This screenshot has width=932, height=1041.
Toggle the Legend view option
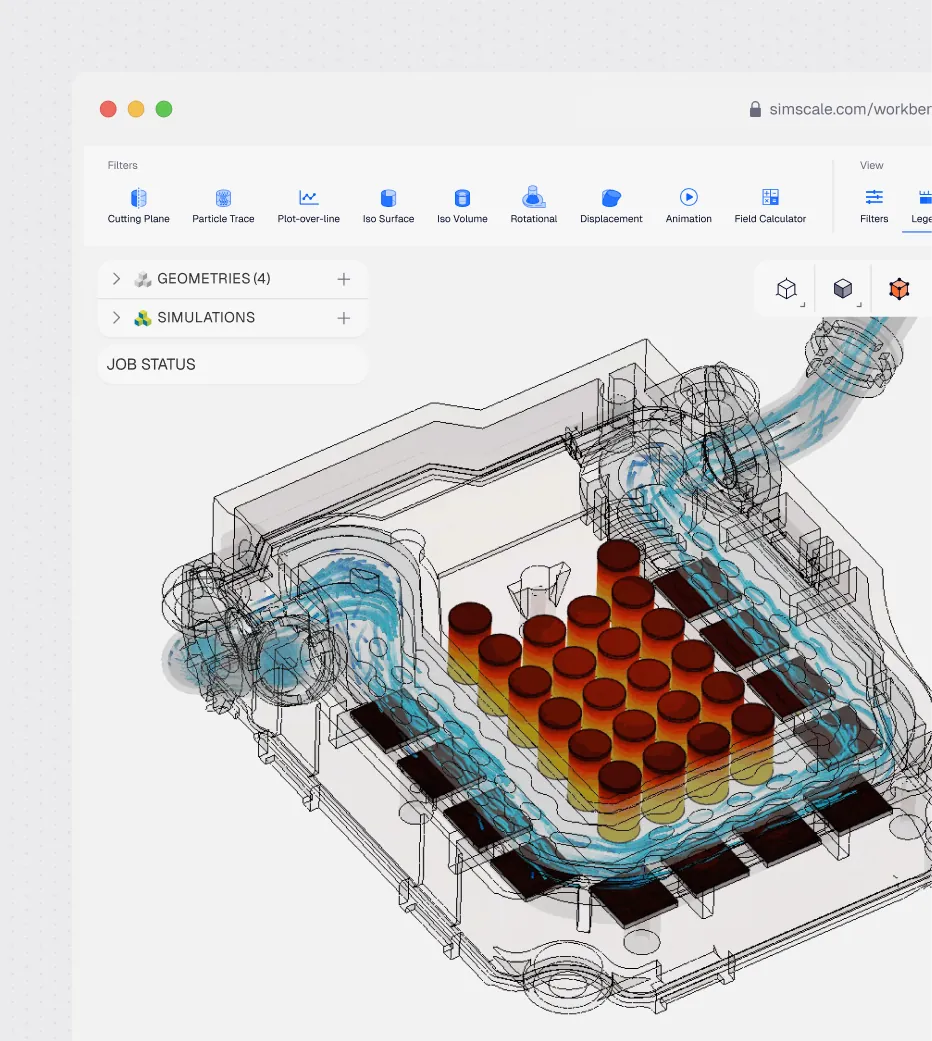tap(921, 206)
